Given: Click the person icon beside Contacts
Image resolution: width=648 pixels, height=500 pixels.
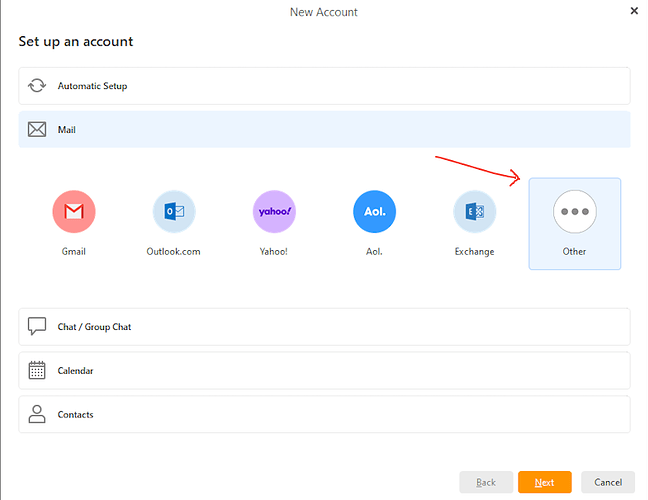Looking at the screenshot, I should 37,415.
